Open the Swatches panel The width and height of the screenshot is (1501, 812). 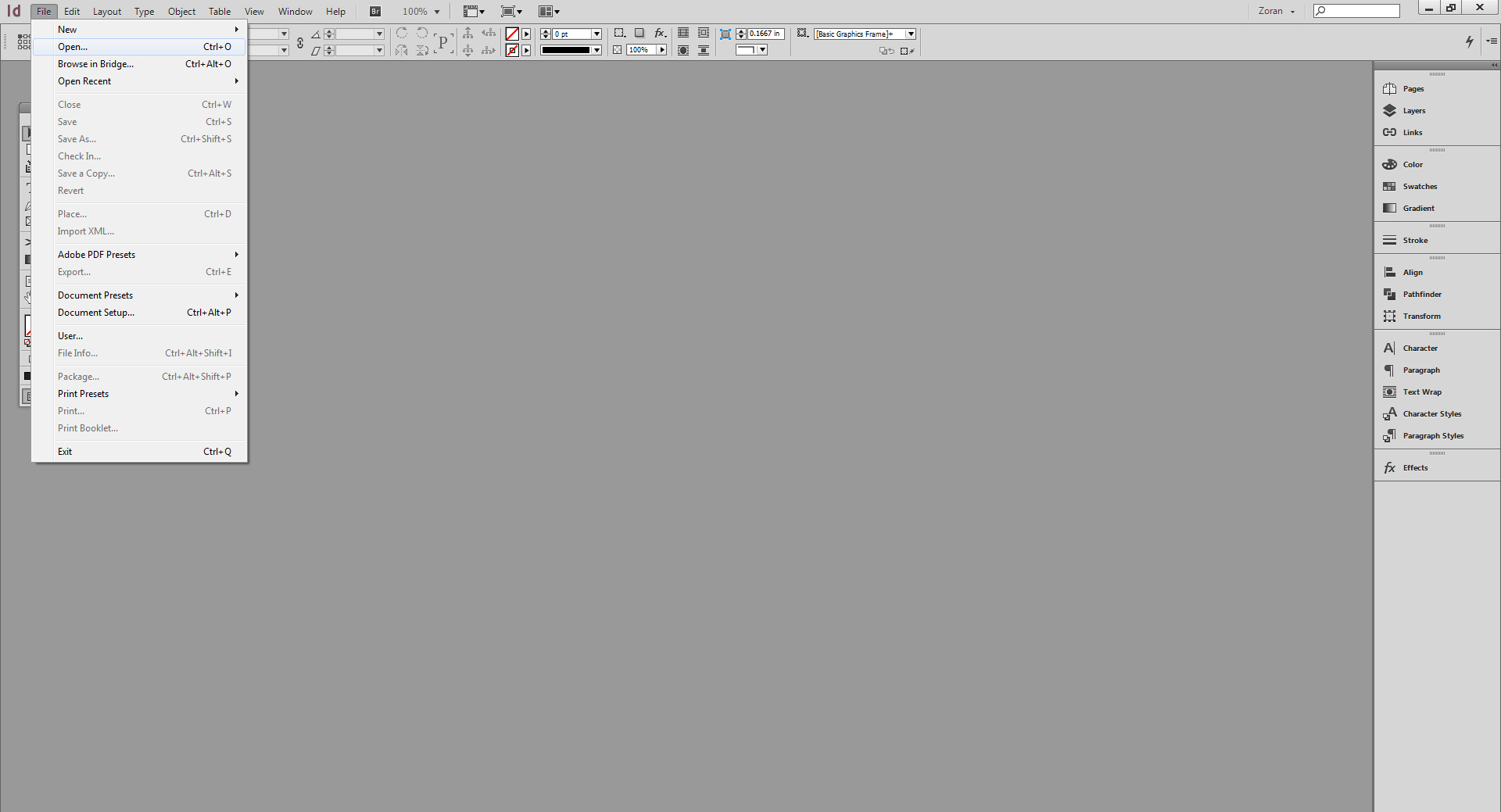click(x=1410, y=186)
